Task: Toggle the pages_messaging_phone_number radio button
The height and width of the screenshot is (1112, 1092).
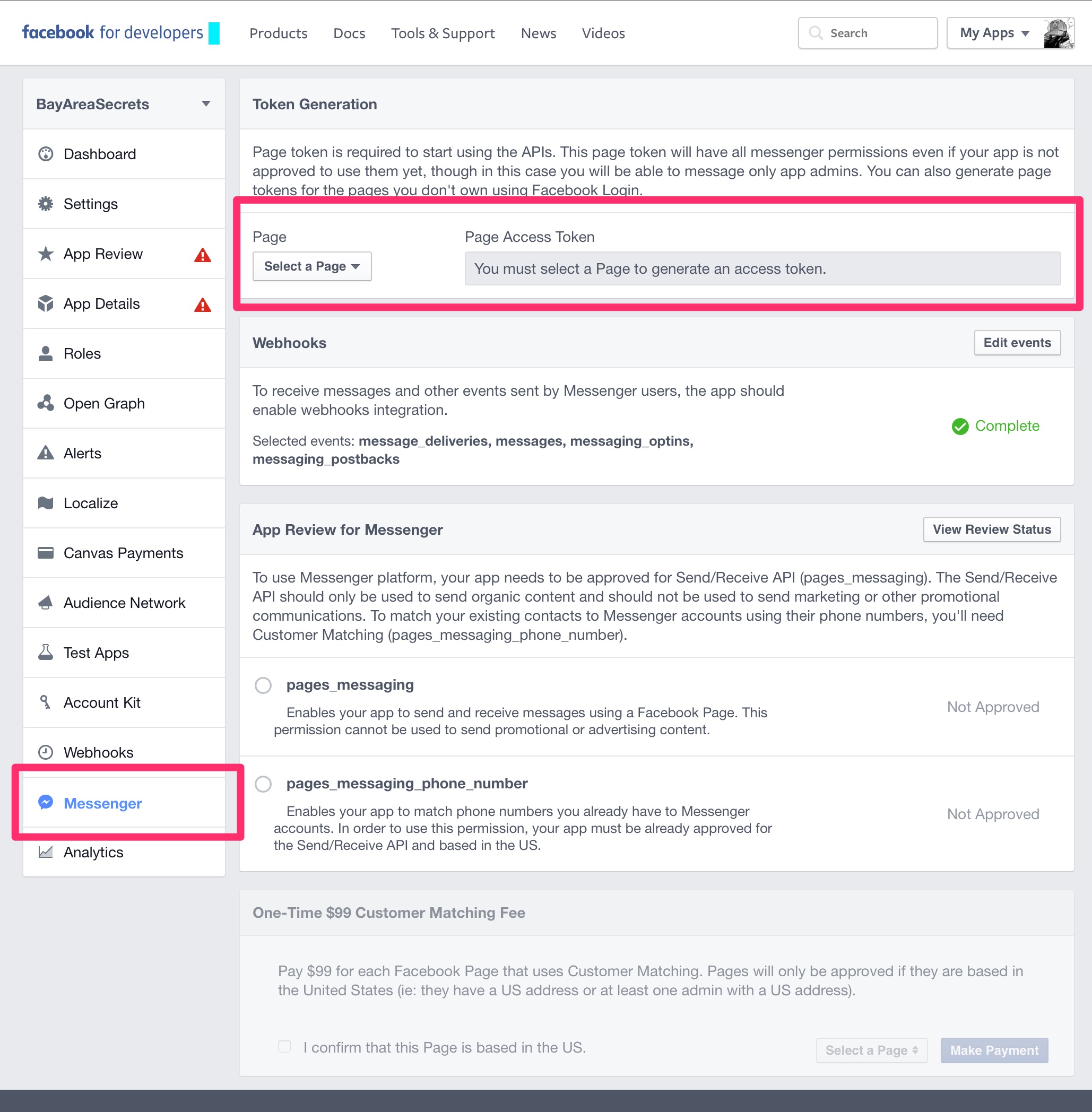Action: coord(268,783)
